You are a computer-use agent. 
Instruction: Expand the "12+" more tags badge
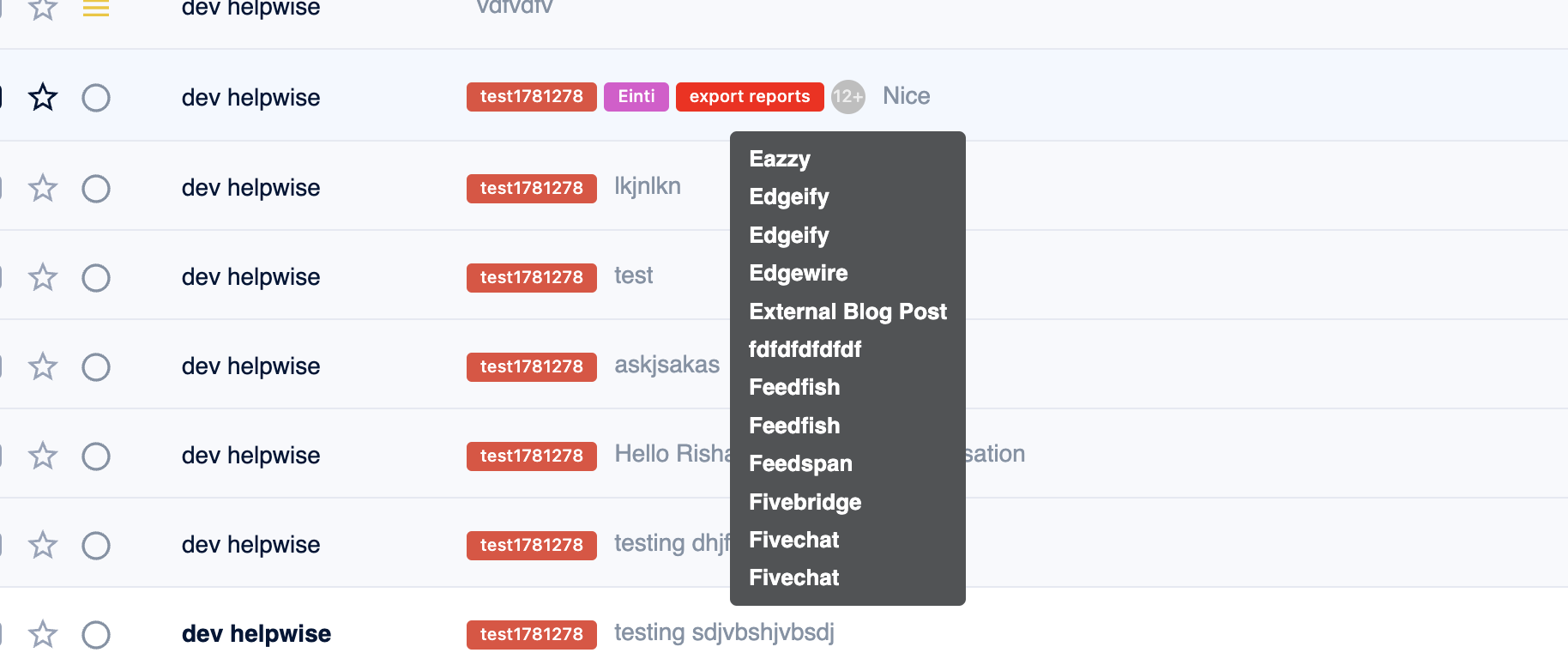pyautogui.click(x=847, y=97)
